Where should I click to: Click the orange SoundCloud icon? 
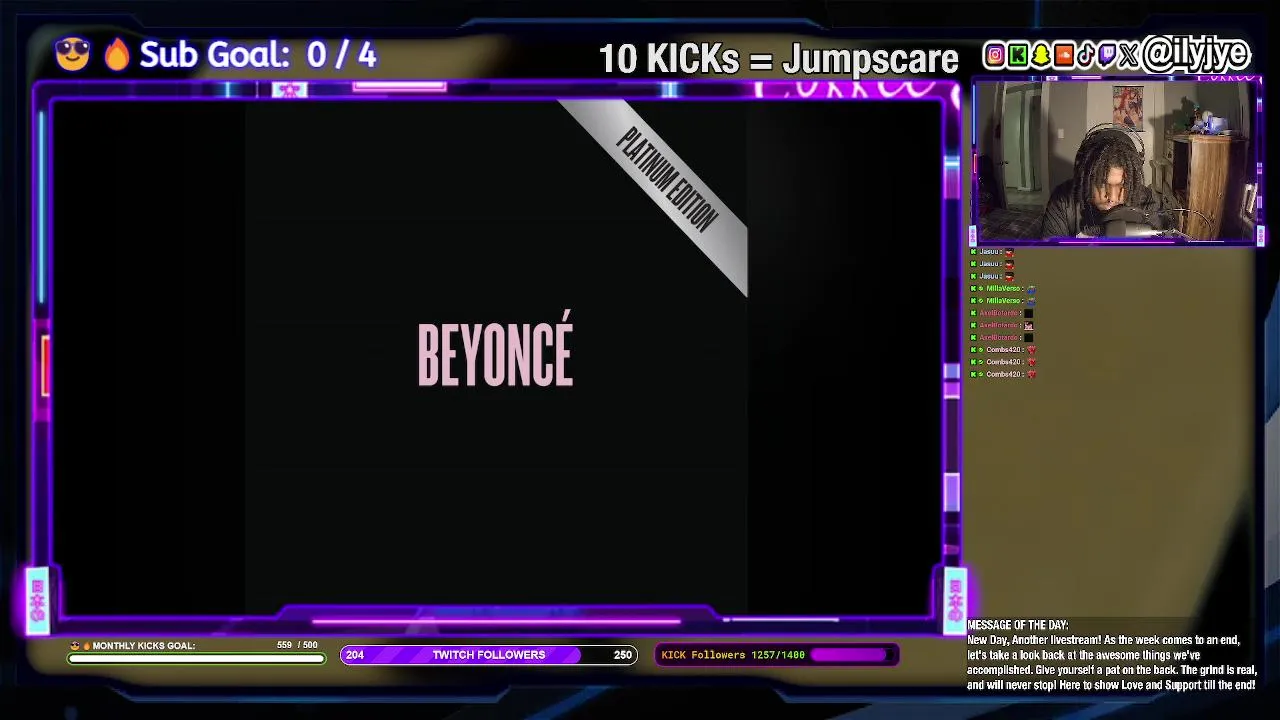(x=1064, y=55)
